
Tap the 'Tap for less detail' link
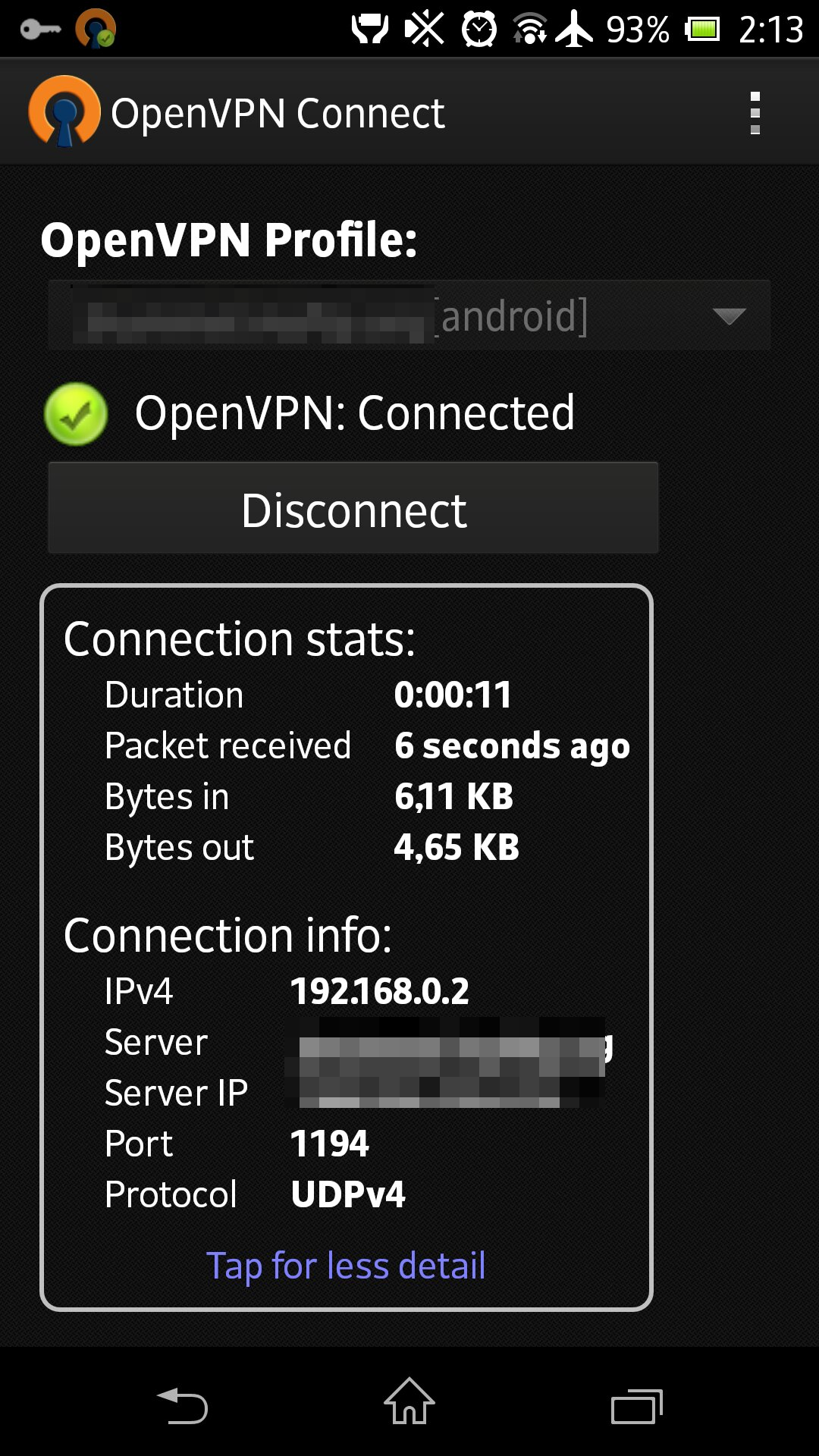coord(346,1266)
